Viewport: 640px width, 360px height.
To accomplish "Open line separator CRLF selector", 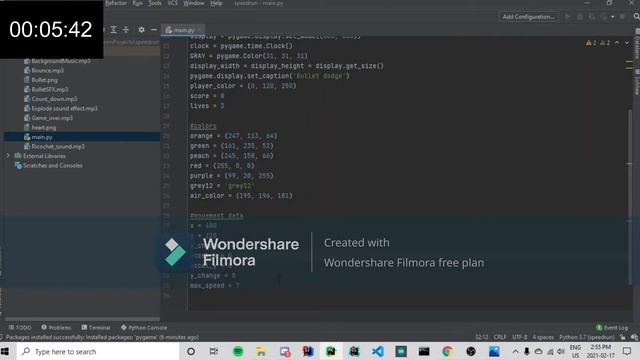I will tap(500, 337).
